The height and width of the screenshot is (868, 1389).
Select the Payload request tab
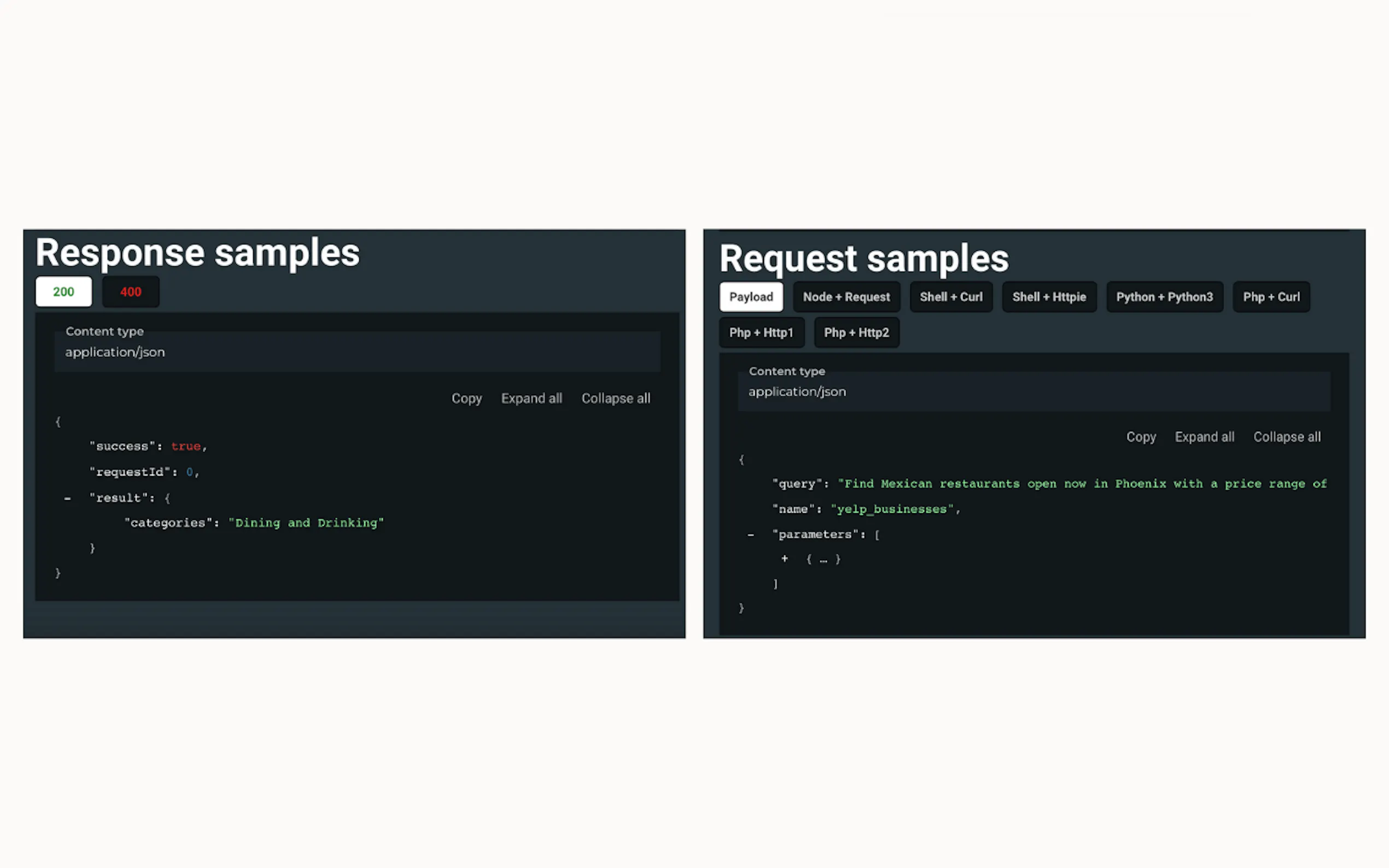[750, 297]
